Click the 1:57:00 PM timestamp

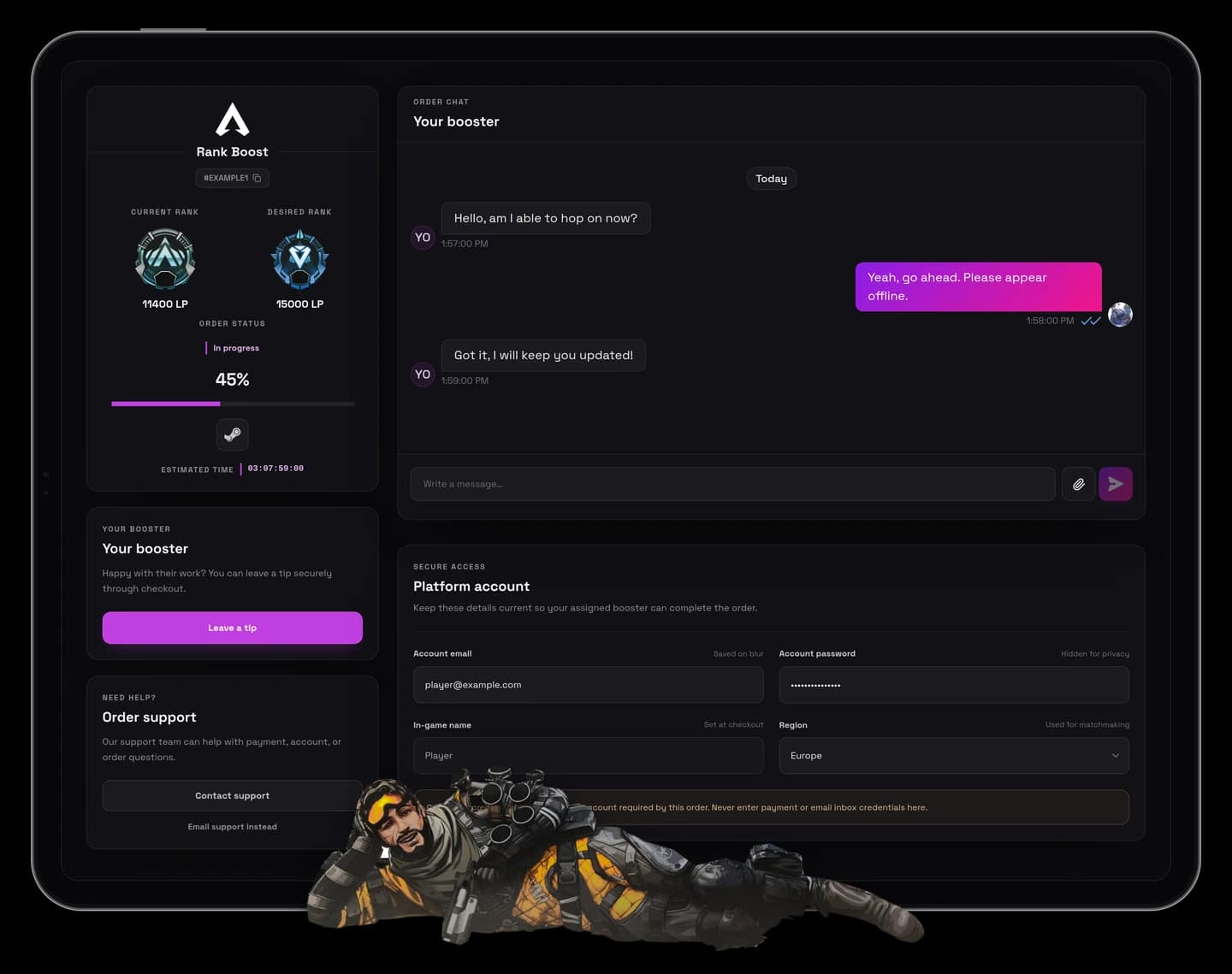point(465,244)
